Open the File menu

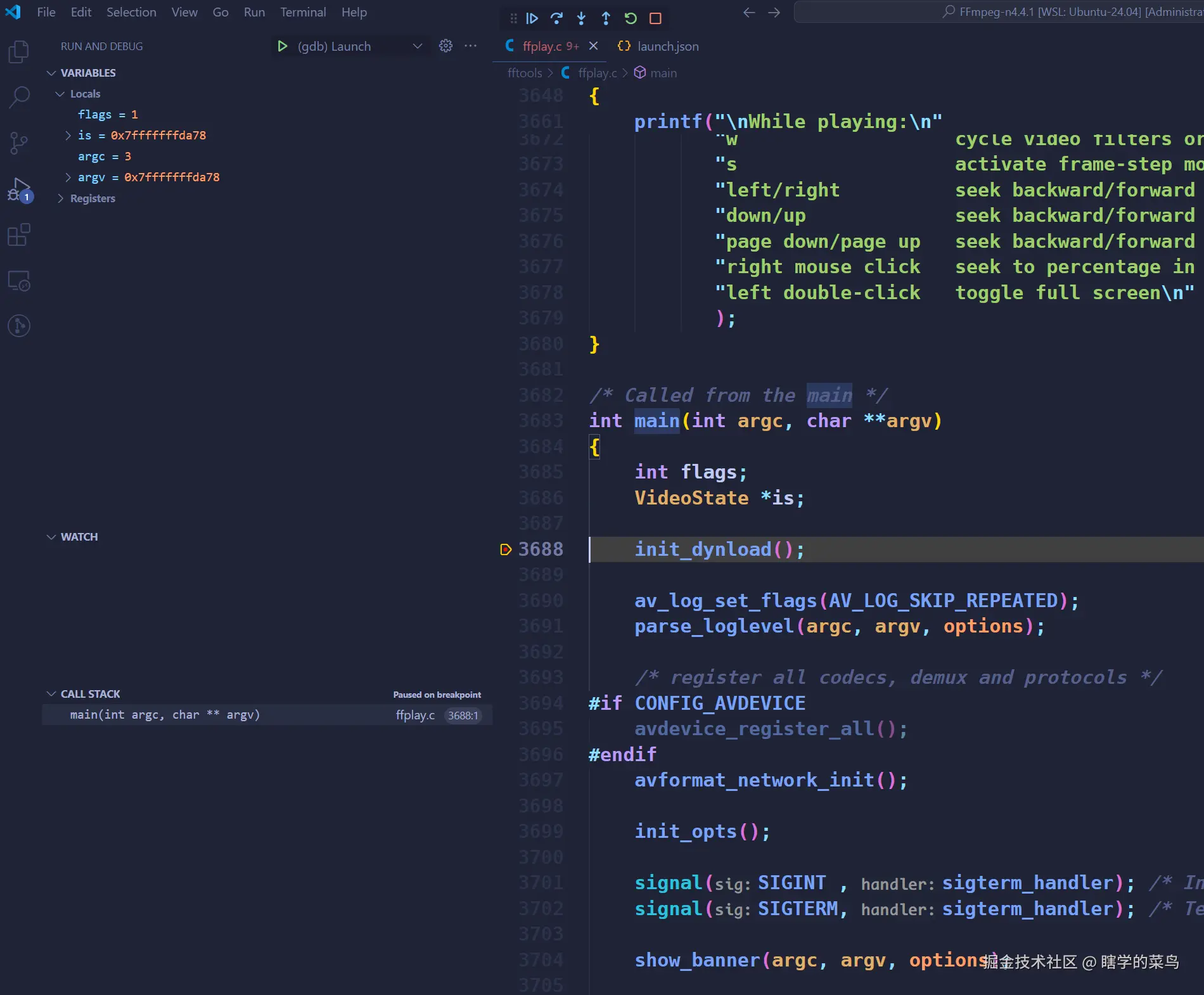46,12
